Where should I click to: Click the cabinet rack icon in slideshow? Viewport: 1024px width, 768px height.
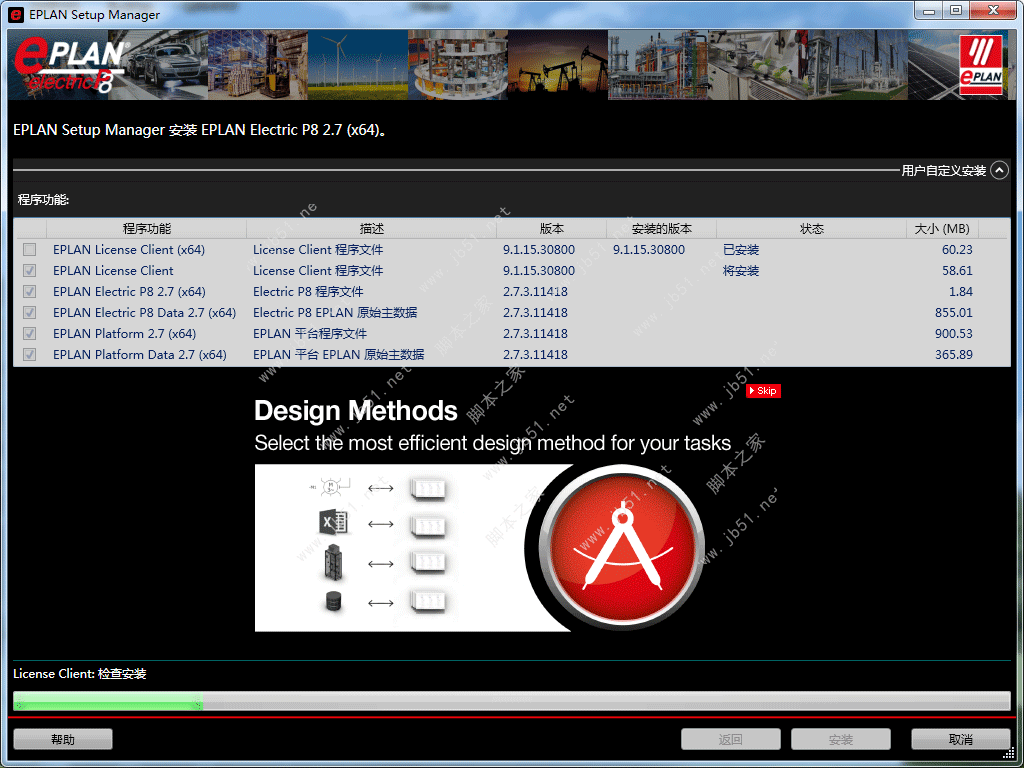coord(333,562)
